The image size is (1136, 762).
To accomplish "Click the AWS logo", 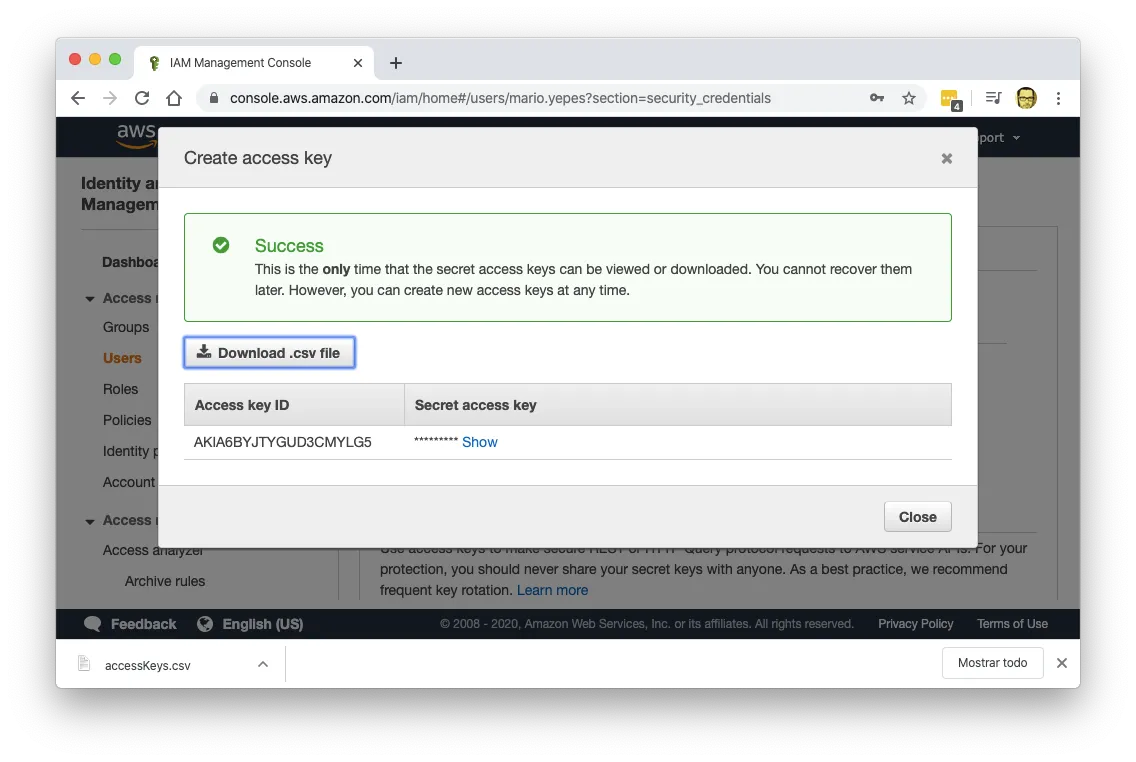I will coord(136,135).
